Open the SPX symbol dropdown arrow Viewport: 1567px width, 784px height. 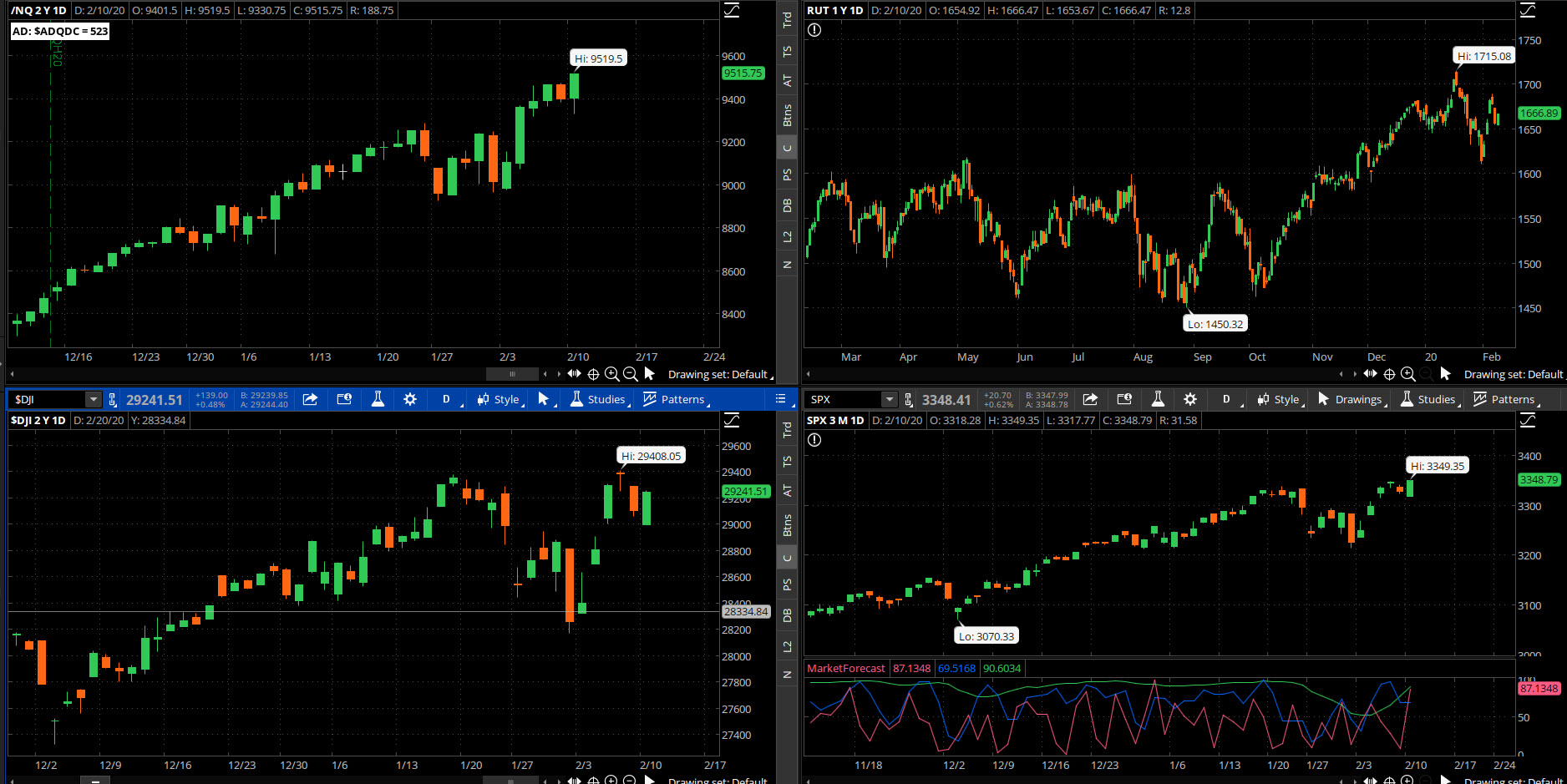coord(890,400)
